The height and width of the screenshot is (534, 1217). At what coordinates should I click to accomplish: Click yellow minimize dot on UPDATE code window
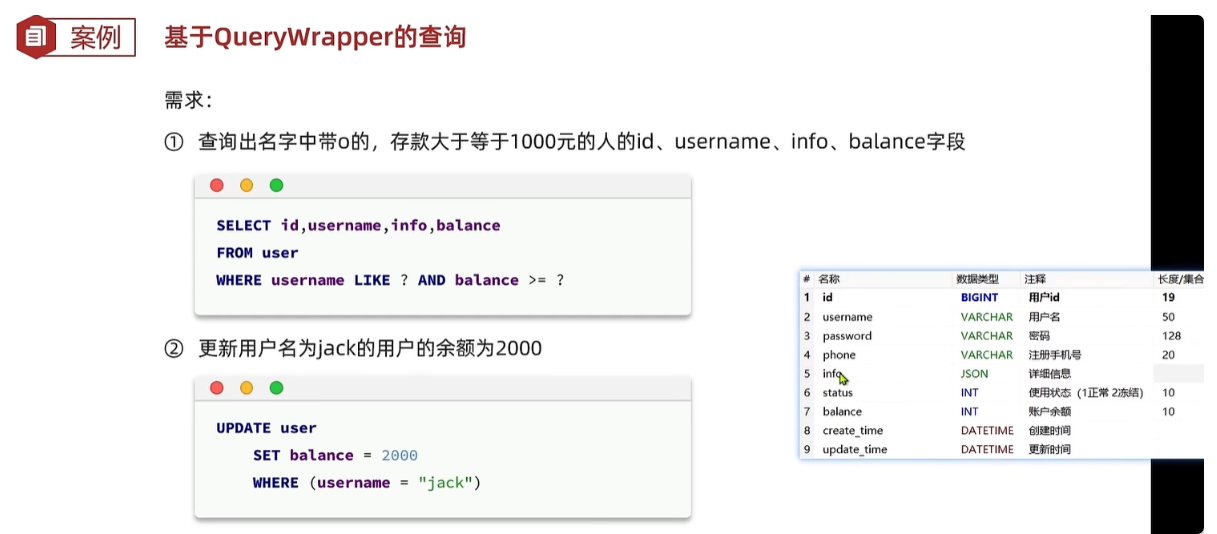(247, 388)
